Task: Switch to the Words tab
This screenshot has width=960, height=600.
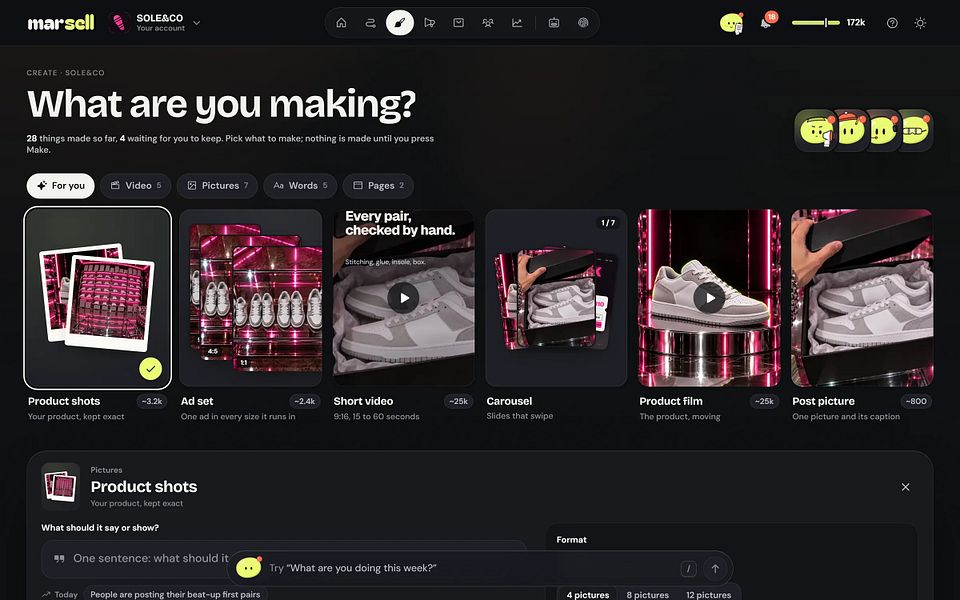Action: click(300, 186)
